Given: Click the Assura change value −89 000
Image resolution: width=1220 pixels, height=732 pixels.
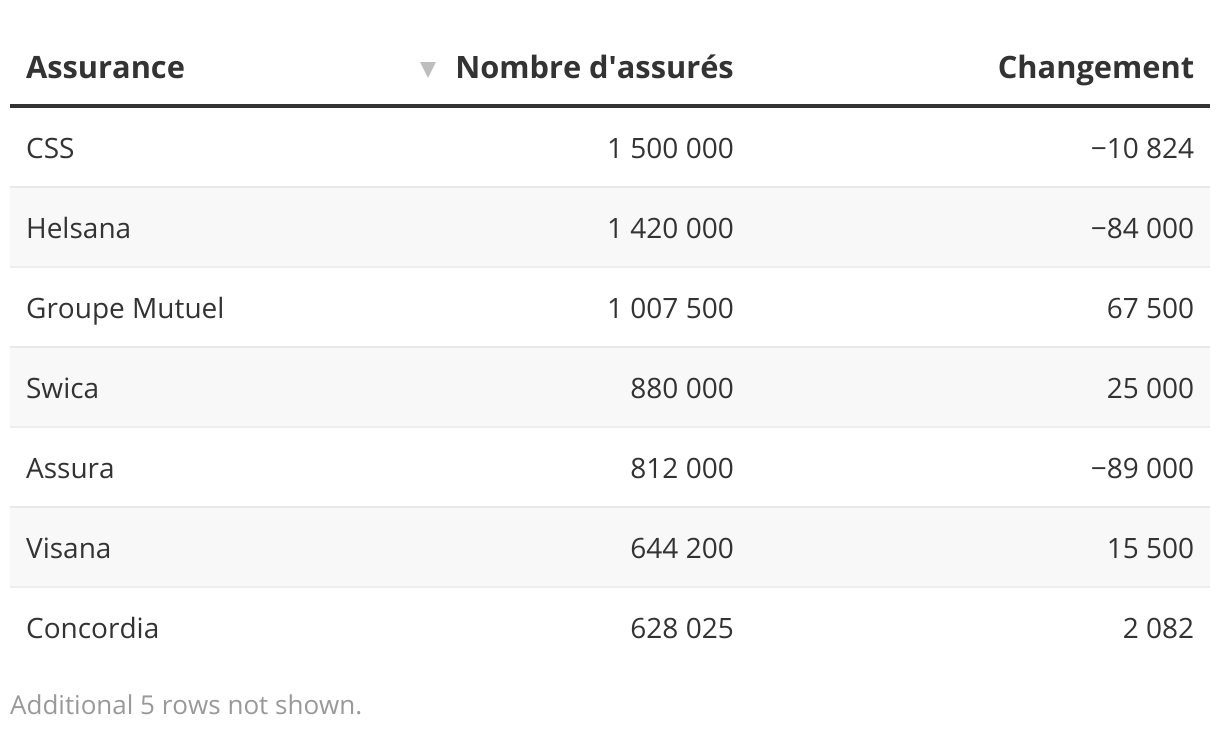Looking at the screenshot, I should (1142, 468).
